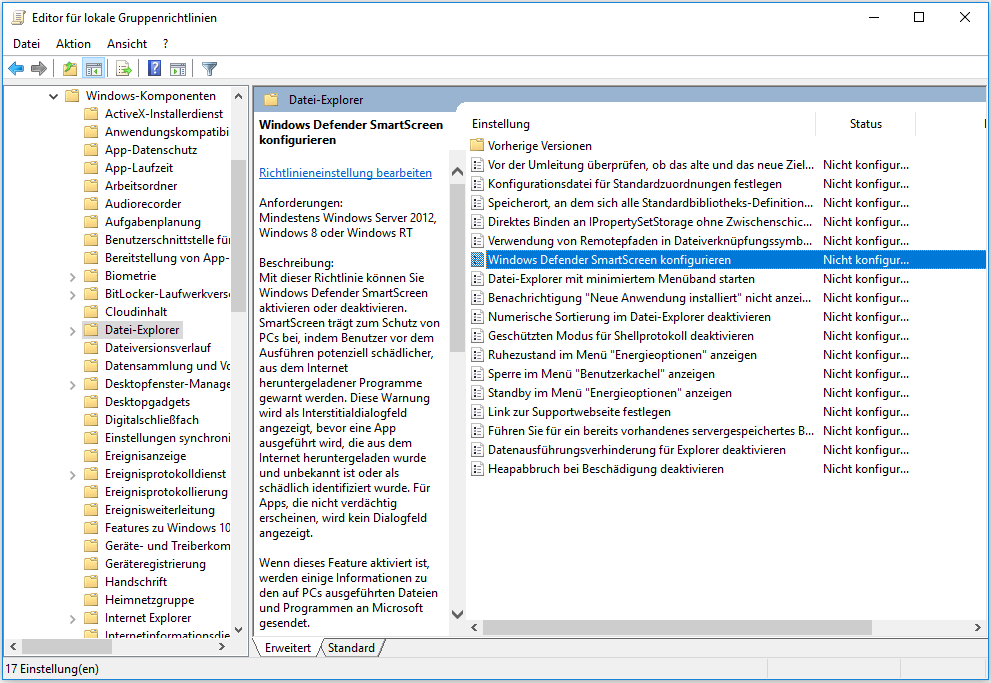Select the Digitalschließfach tree item

coord(152,420)
